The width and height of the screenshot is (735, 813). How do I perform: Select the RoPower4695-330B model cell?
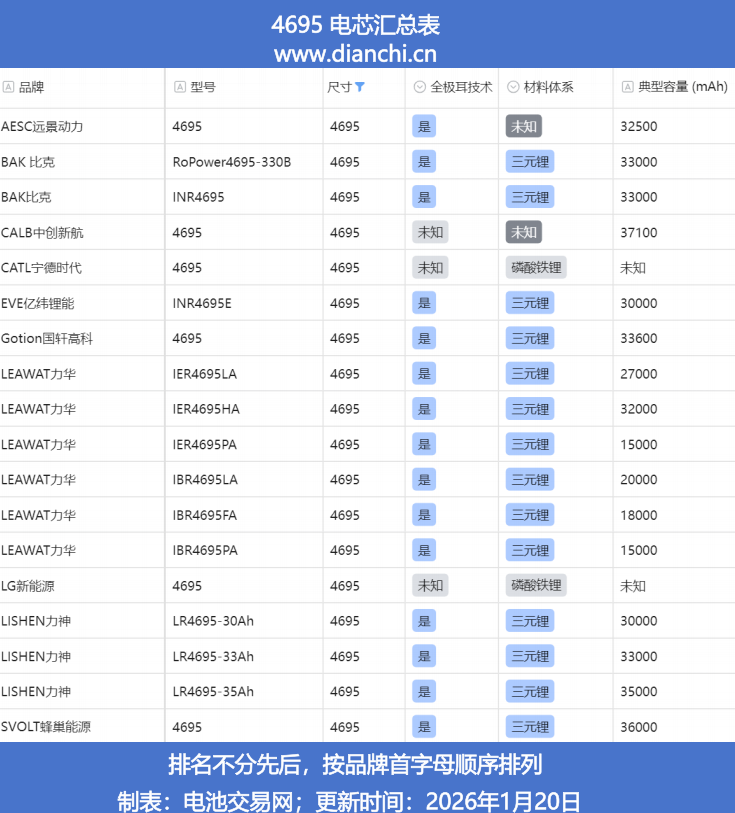[x=231, y=162]
